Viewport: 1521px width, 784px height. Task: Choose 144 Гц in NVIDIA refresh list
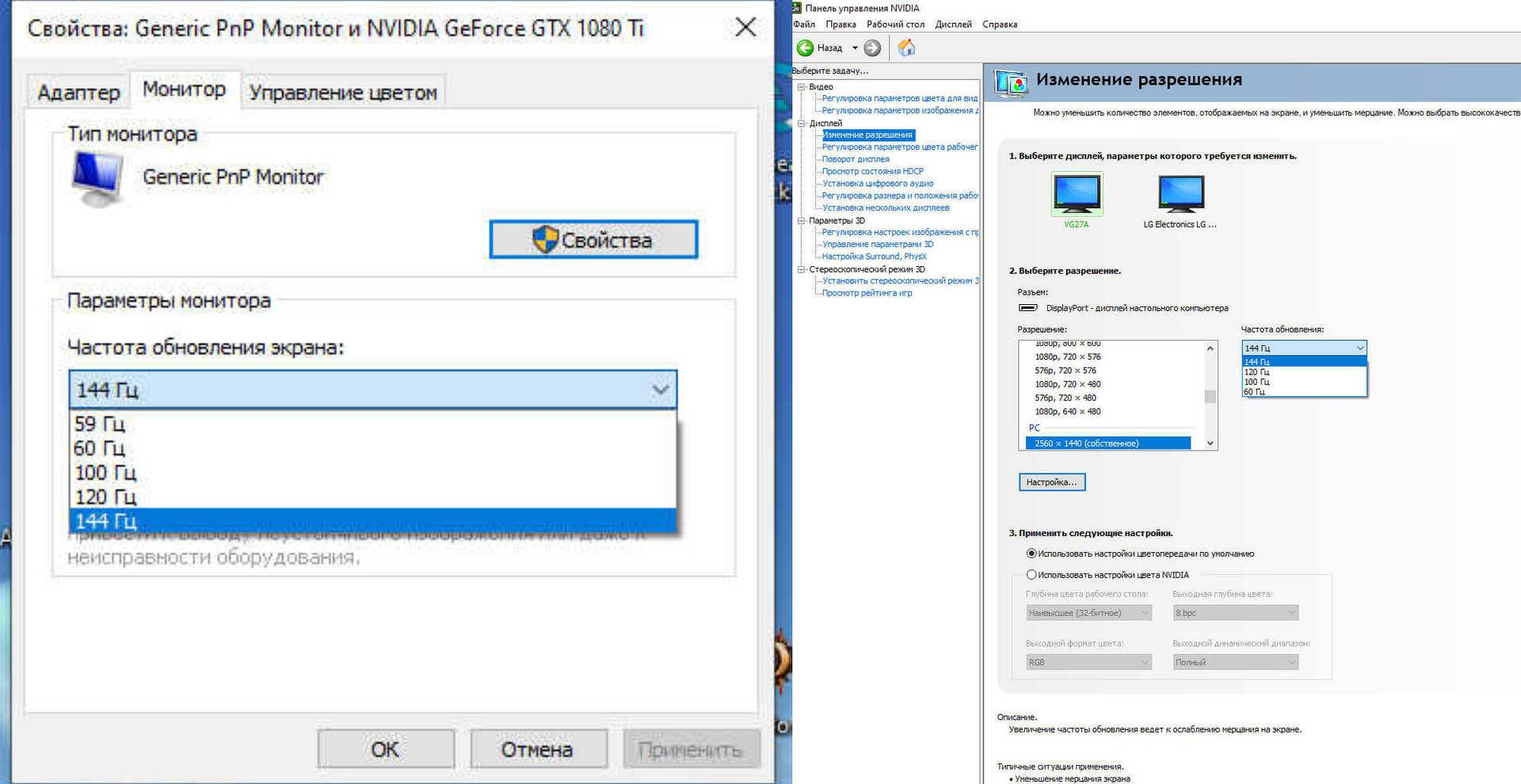1304,362
